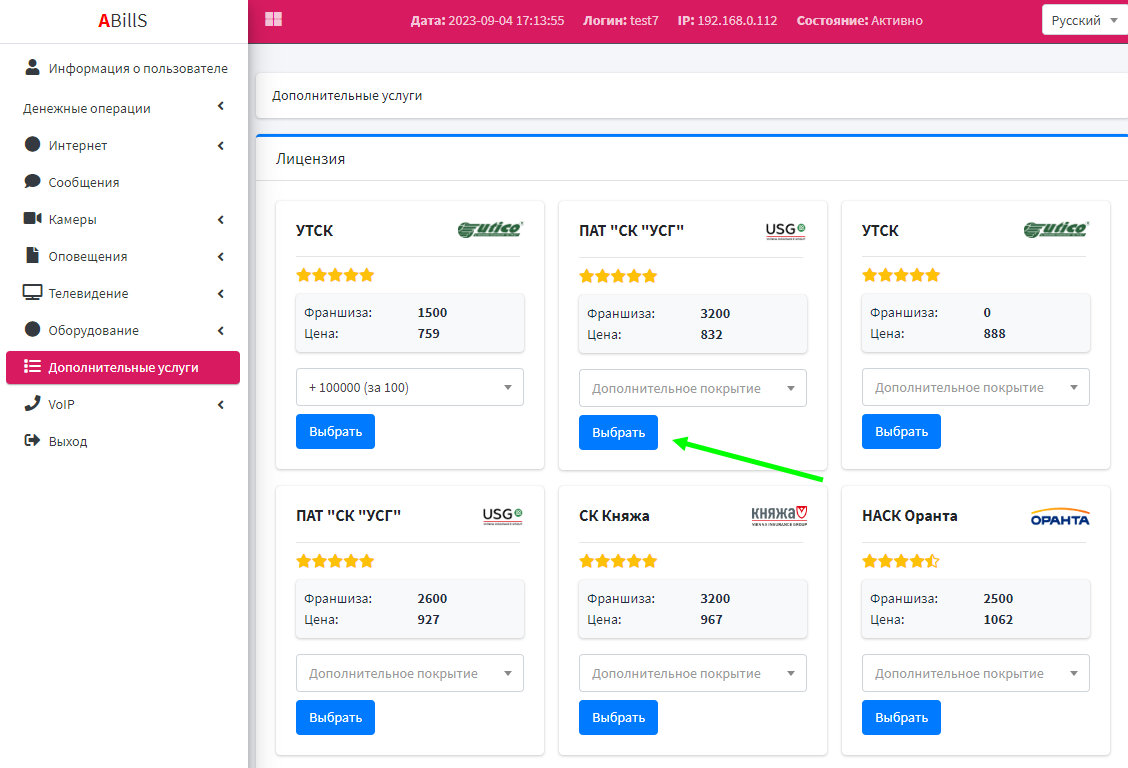Click Выбрать on СК Княжа card

618,717
